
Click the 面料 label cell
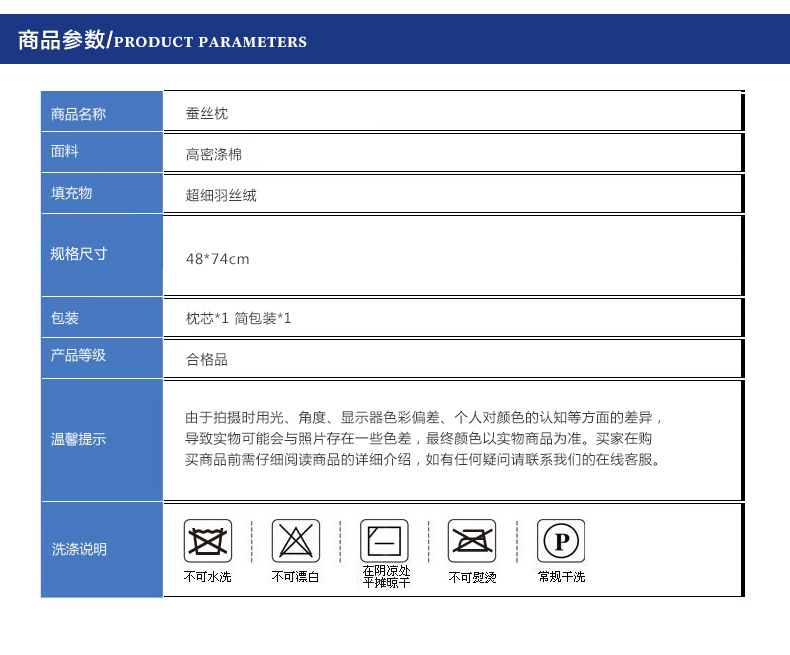(66, 152)
